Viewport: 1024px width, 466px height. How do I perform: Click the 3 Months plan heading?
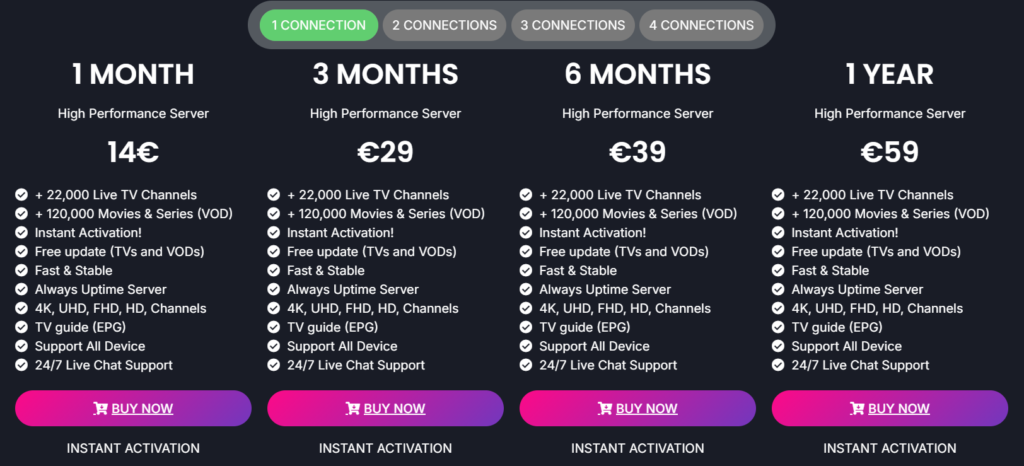point(385,74)
